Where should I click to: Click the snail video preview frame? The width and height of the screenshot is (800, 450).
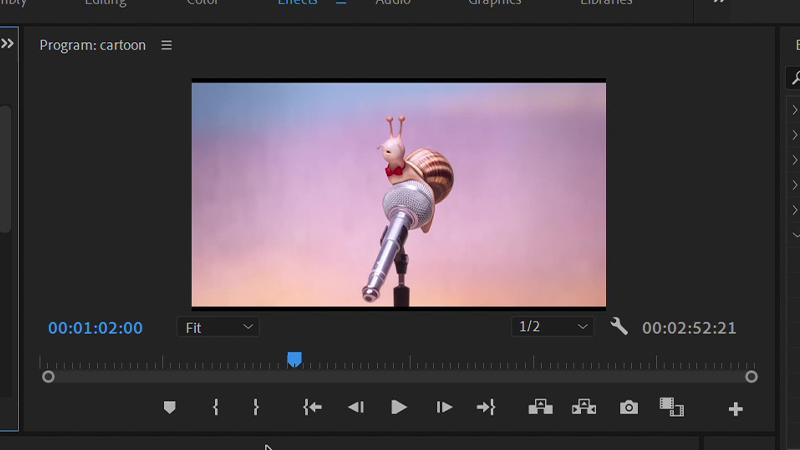coord(398,194)
